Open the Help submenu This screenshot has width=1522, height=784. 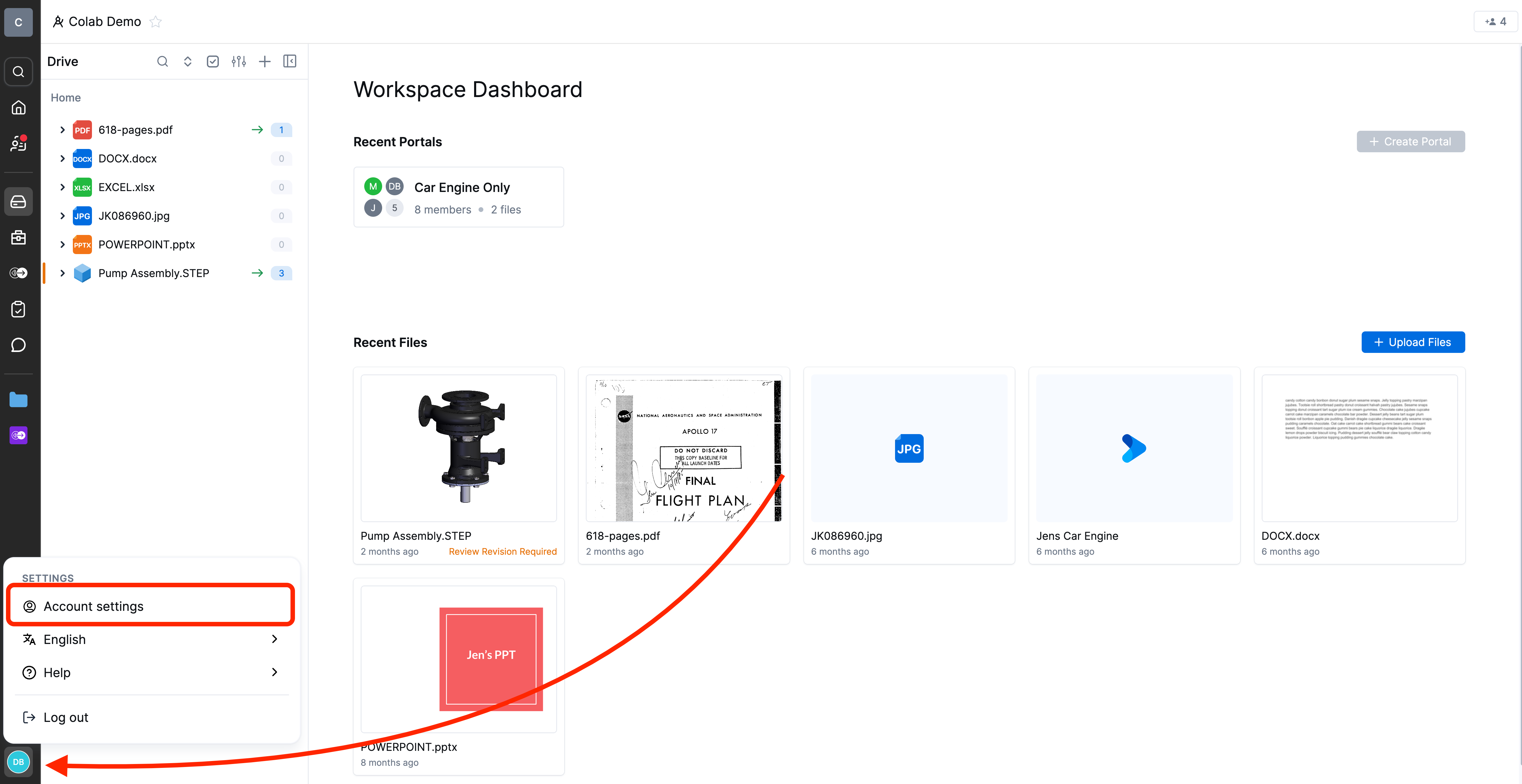pos(151,672)
